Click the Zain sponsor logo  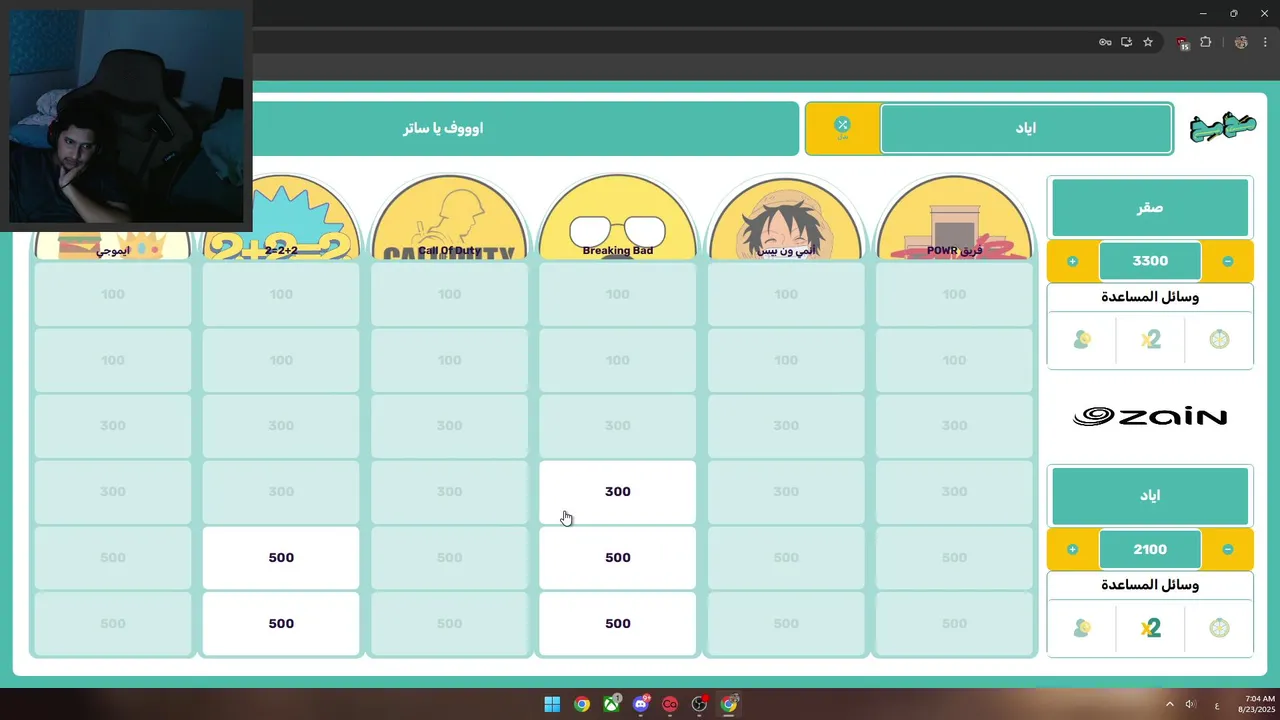1150,417
